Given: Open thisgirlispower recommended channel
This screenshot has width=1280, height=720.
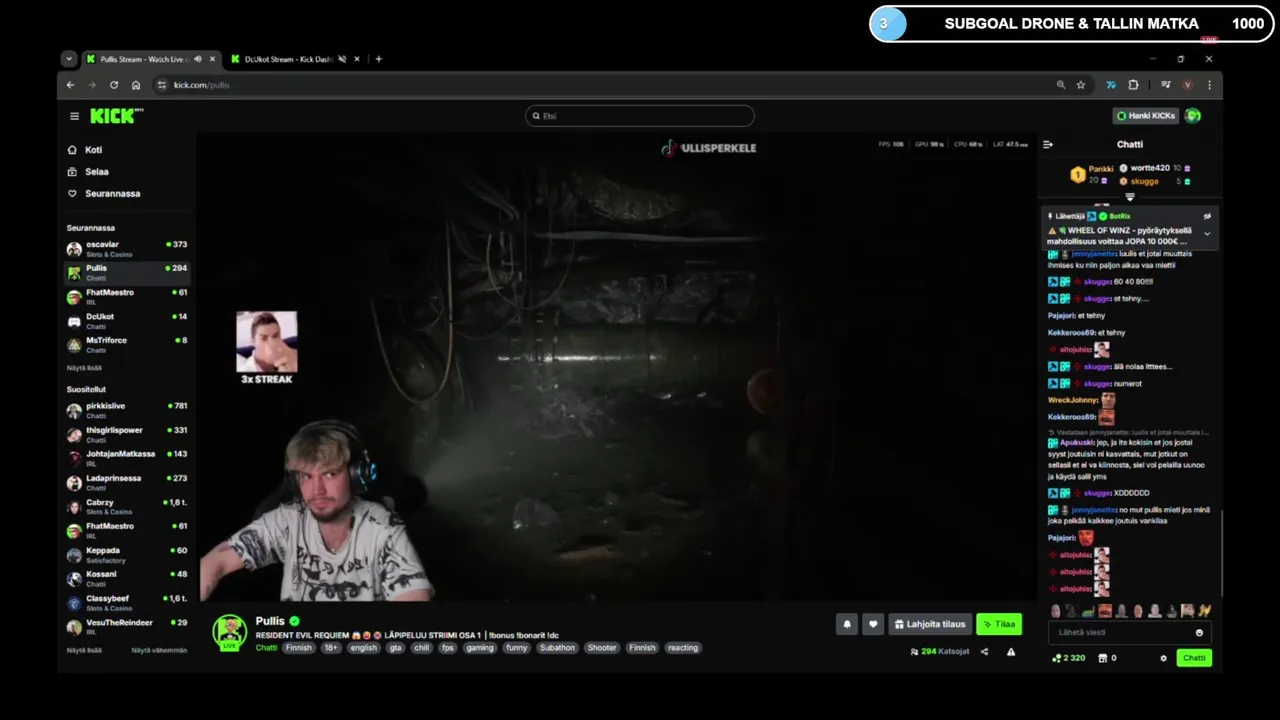Looking at the screenshot, I should (x=127, y=434).
